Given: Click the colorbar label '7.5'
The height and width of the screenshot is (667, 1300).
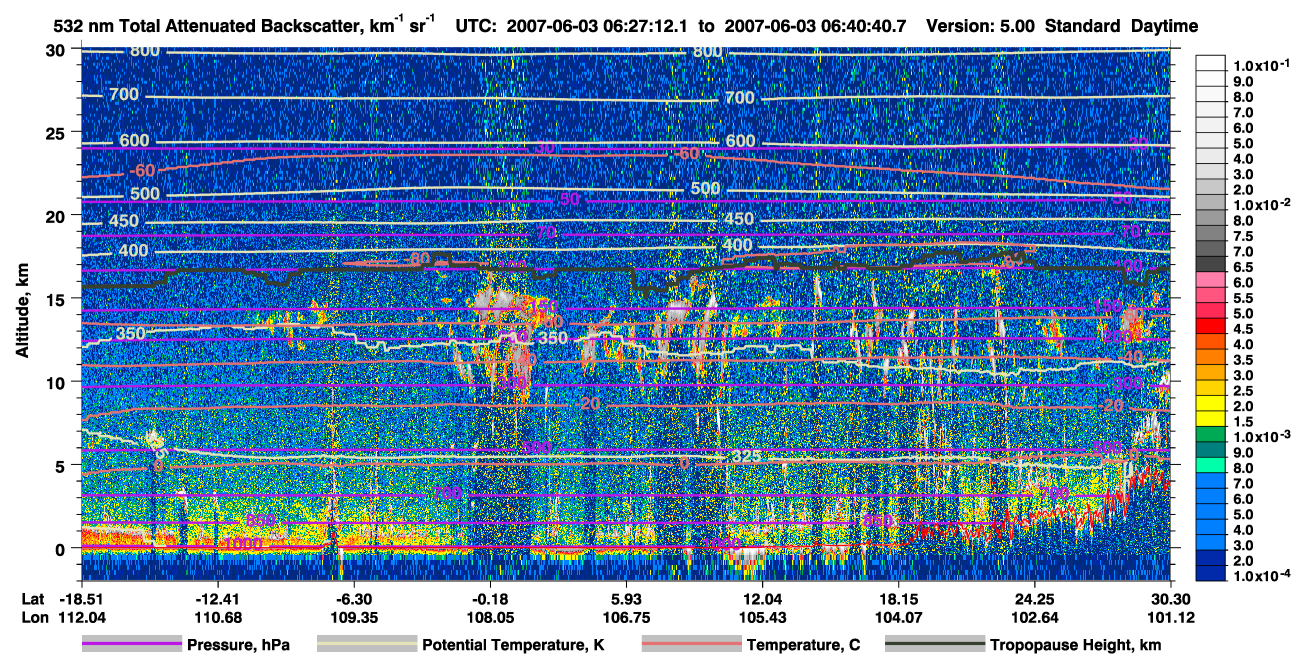Looking at the screenshot, I should pos(1243,237).
